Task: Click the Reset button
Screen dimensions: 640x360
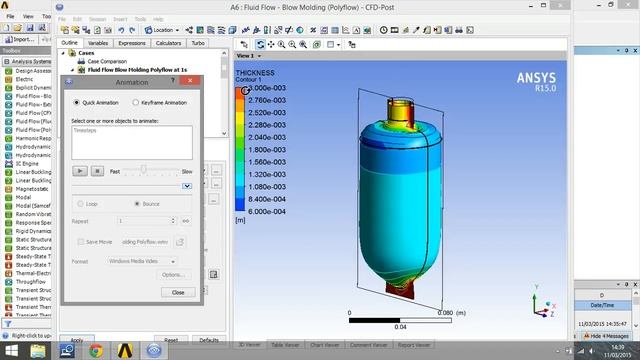Action: 171,340
